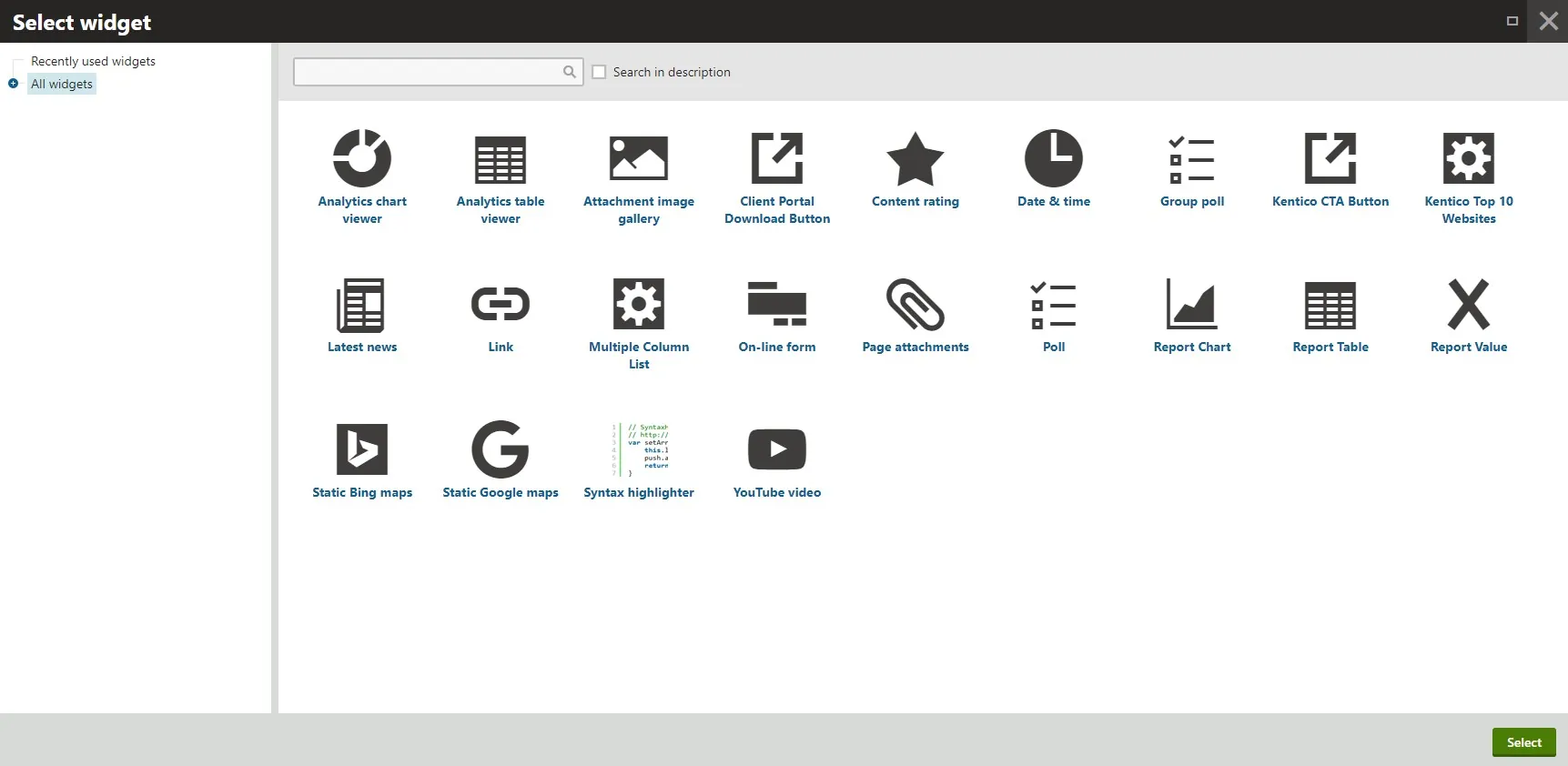The width and height of the screenshot is (1568, 766).
Task: Click the "Page attachments" label
Action: click(916, 347)
